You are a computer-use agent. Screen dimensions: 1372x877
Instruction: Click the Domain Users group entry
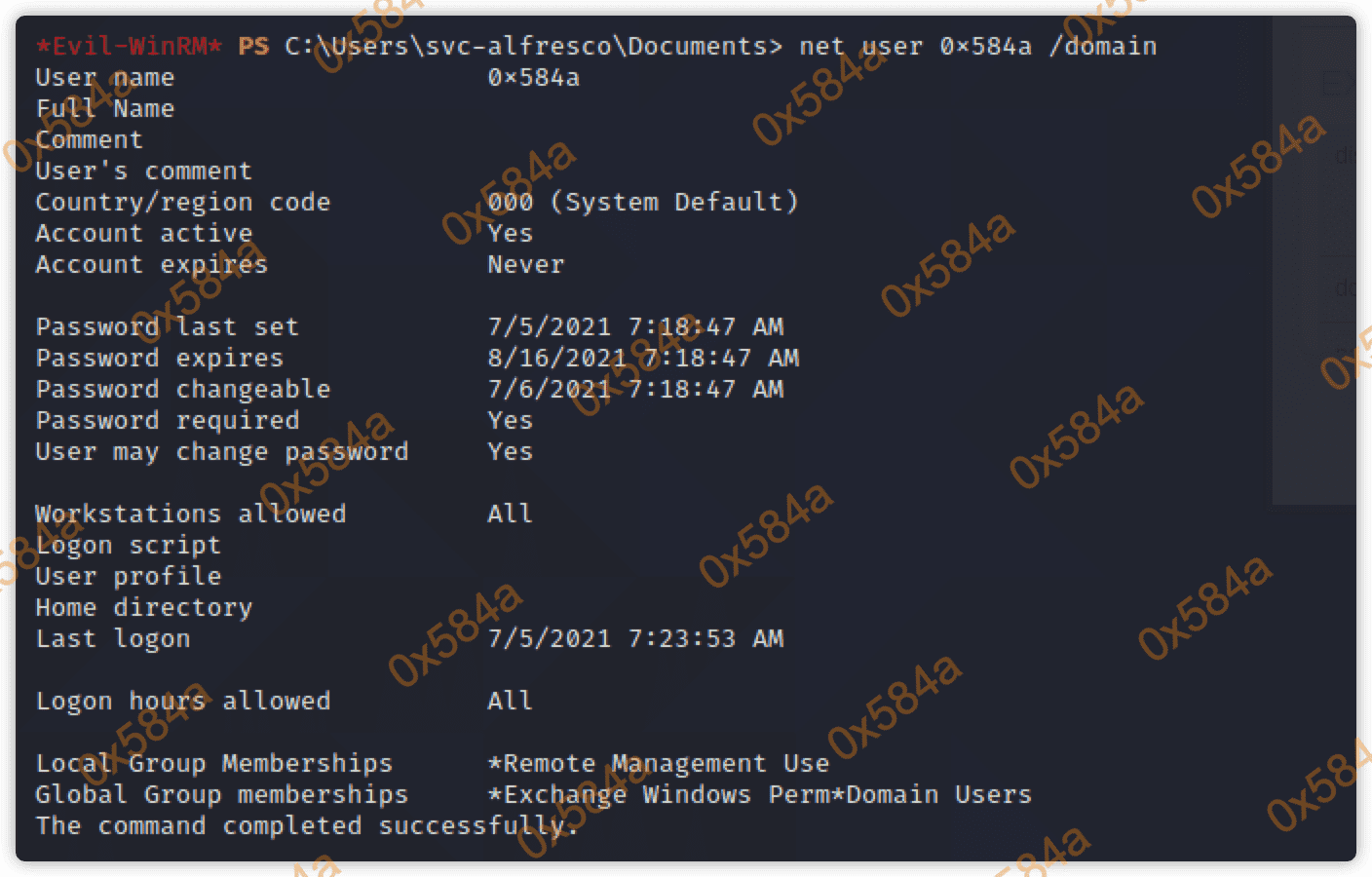tap(938, 794)
